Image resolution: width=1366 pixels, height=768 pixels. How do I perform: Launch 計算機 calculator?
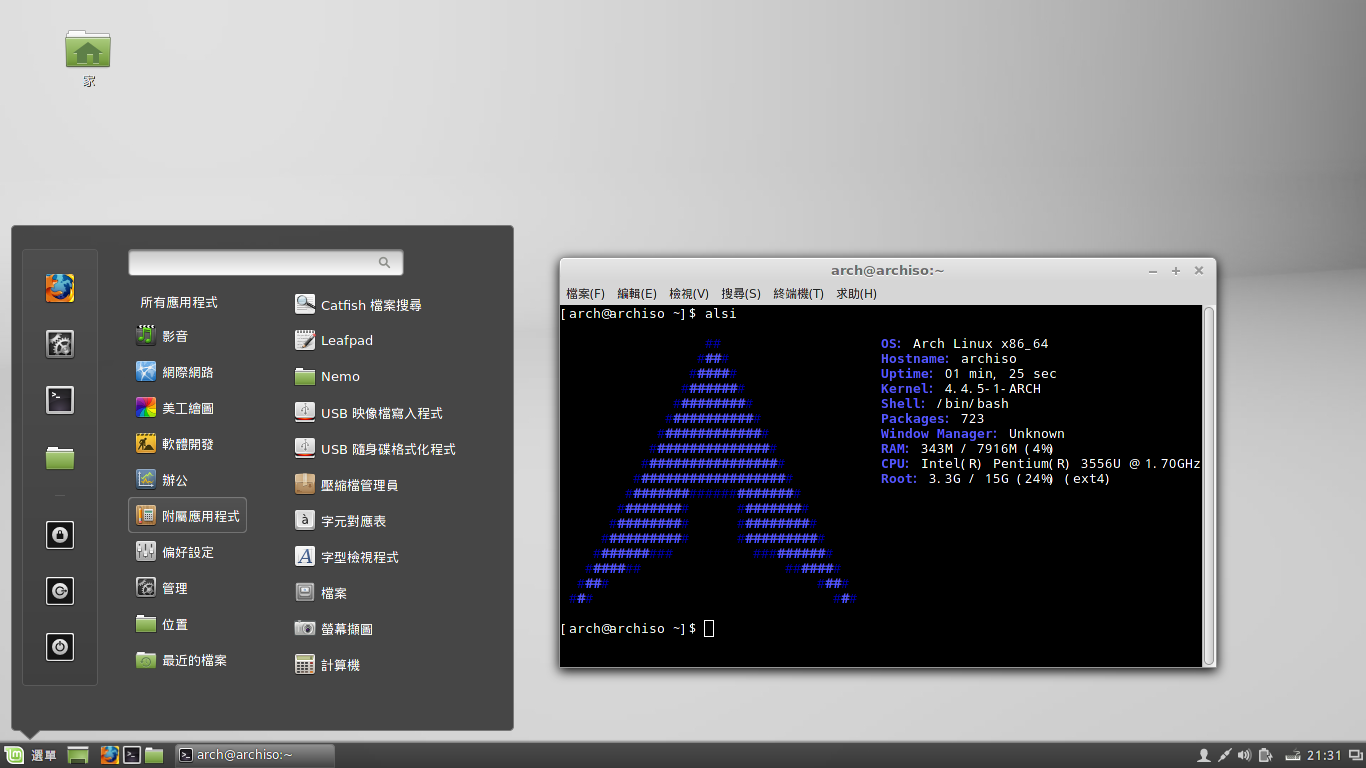point(328,665)
